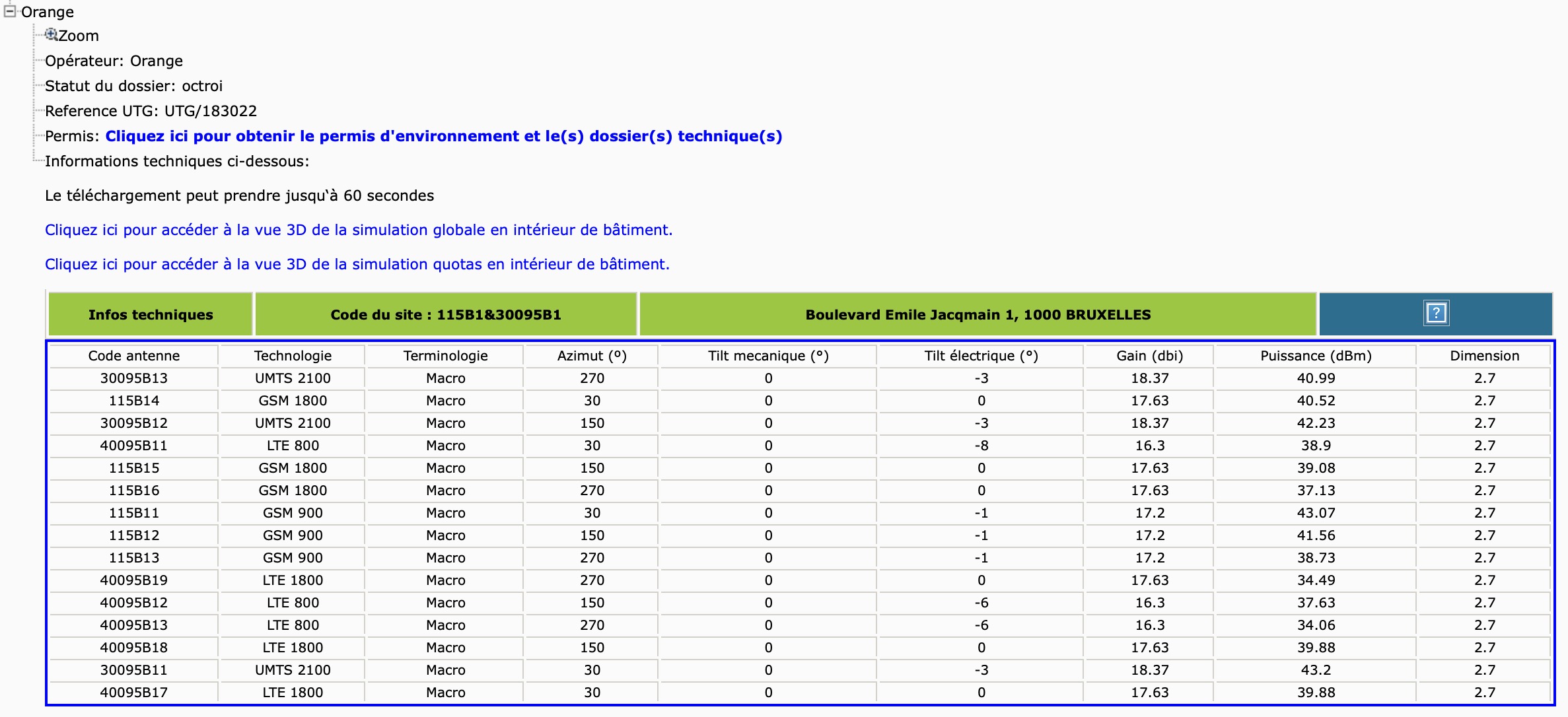Collapse the Orange tree node

pyautogui.click(x=9, y=11)
